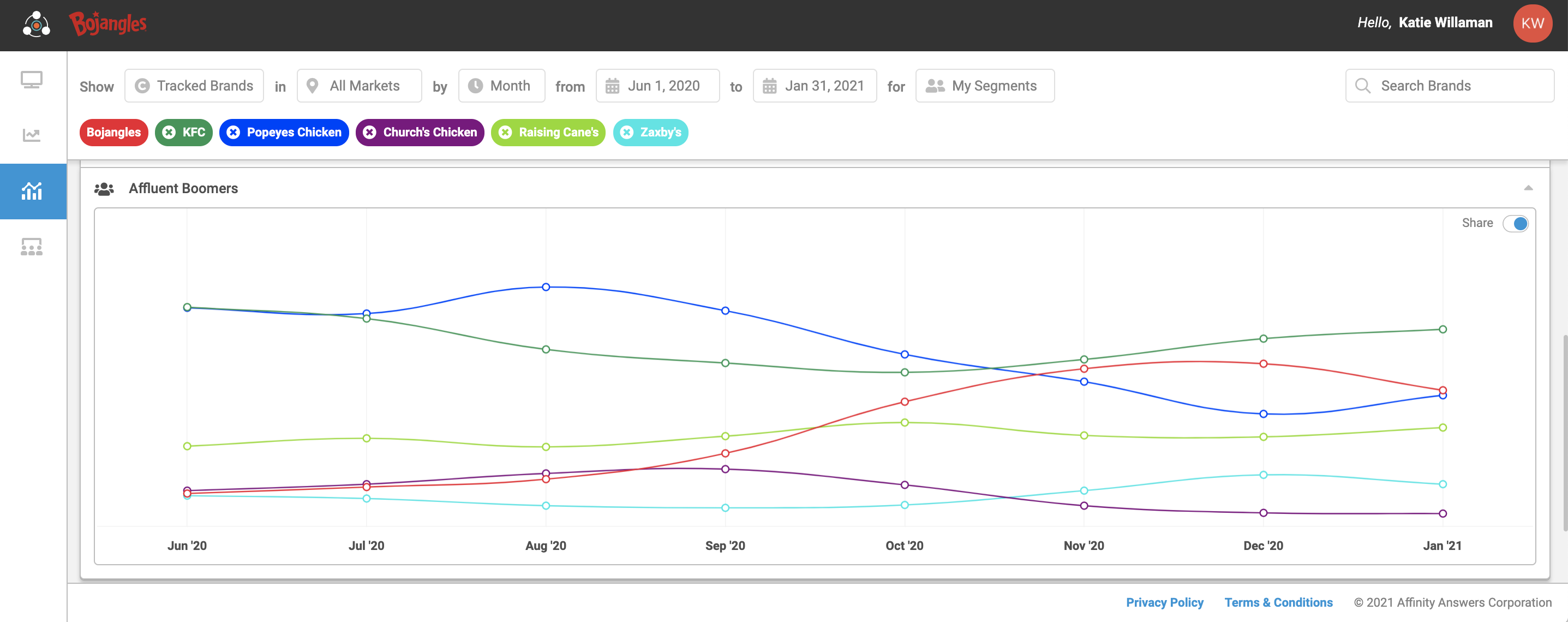Viewport: 1568px width, 622px height.
Task: Click the Church's Chicken pill label
Action: [x=430, y=133]
